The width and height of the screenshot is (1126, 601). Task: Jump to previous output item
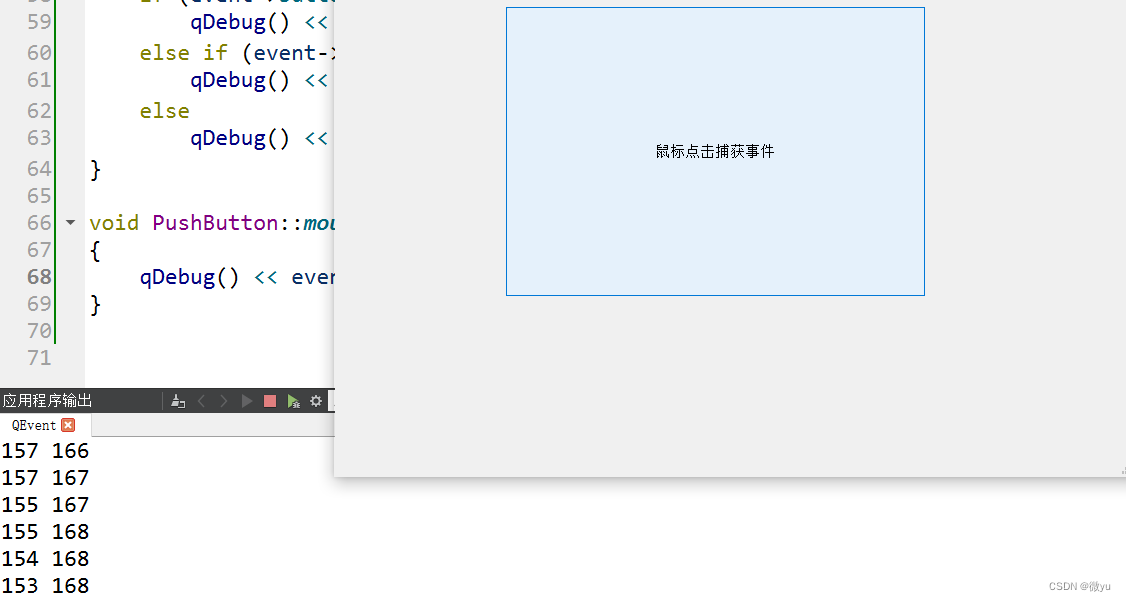click(202, 401)
